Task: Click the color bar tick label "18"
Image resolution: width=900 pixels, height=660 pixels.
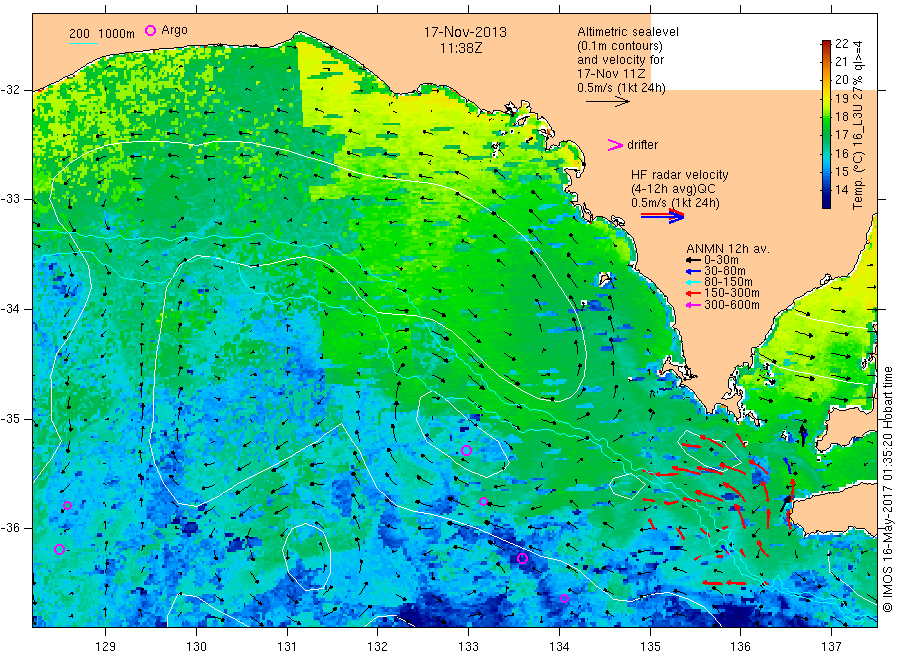Action: click(x=841, y=117)
